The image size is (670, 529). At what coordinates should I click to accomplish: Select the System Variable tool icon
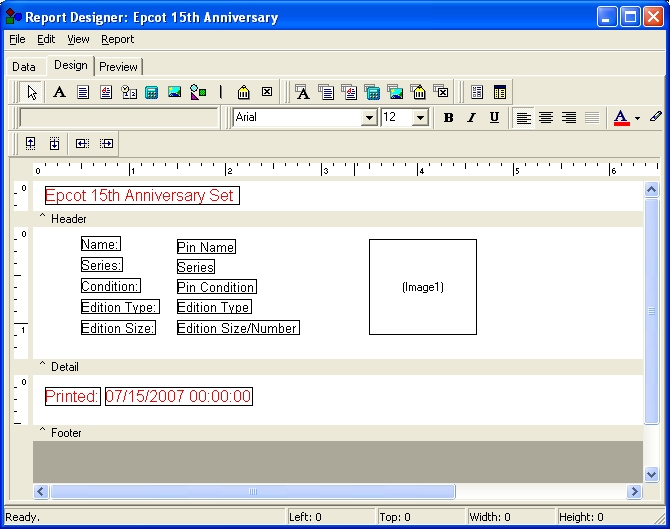pos(129,92)
